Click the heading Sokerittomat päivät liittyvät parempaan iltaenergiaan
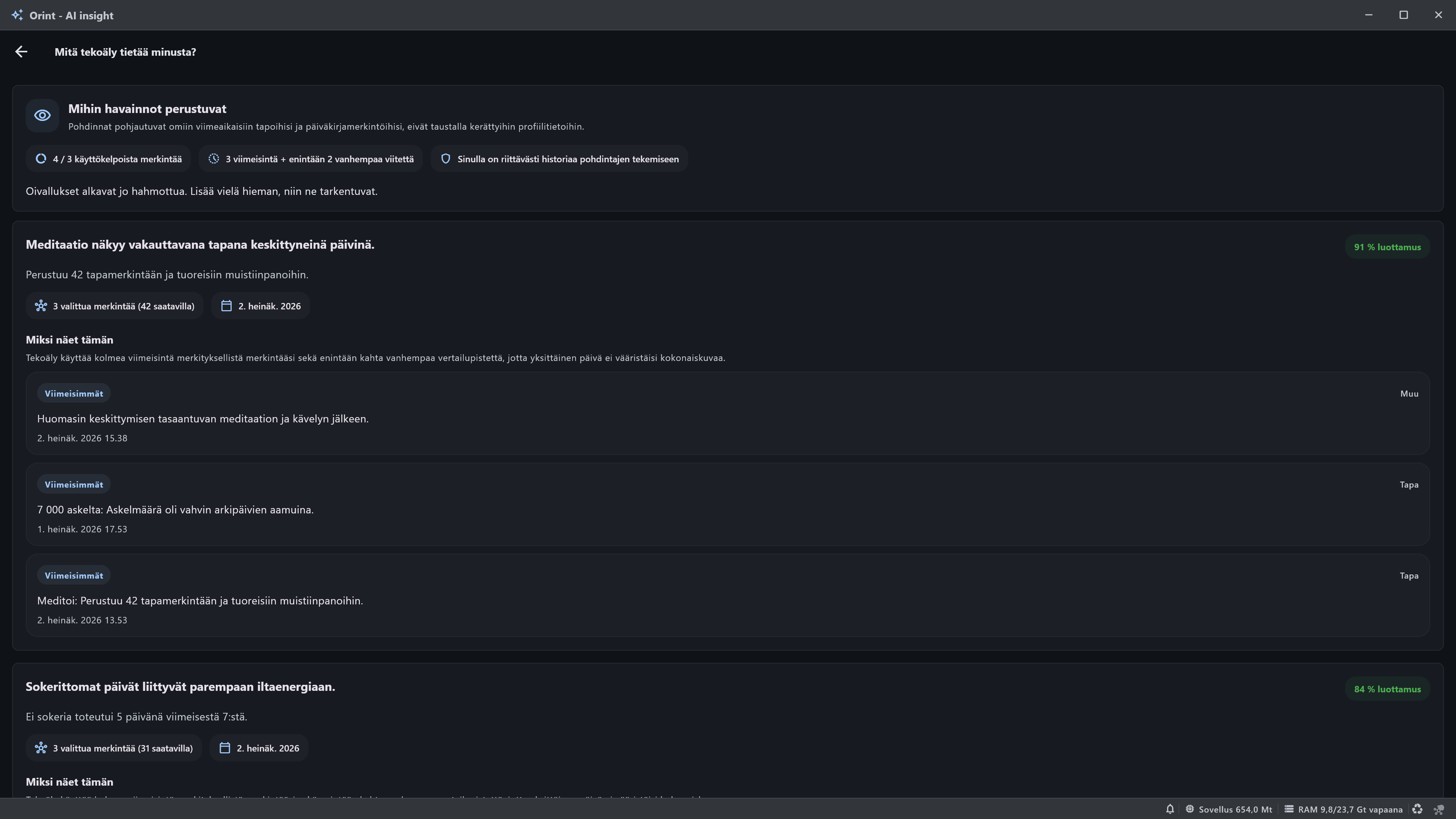This screenshot has height=819, width=1456. [x=180, y=687]
